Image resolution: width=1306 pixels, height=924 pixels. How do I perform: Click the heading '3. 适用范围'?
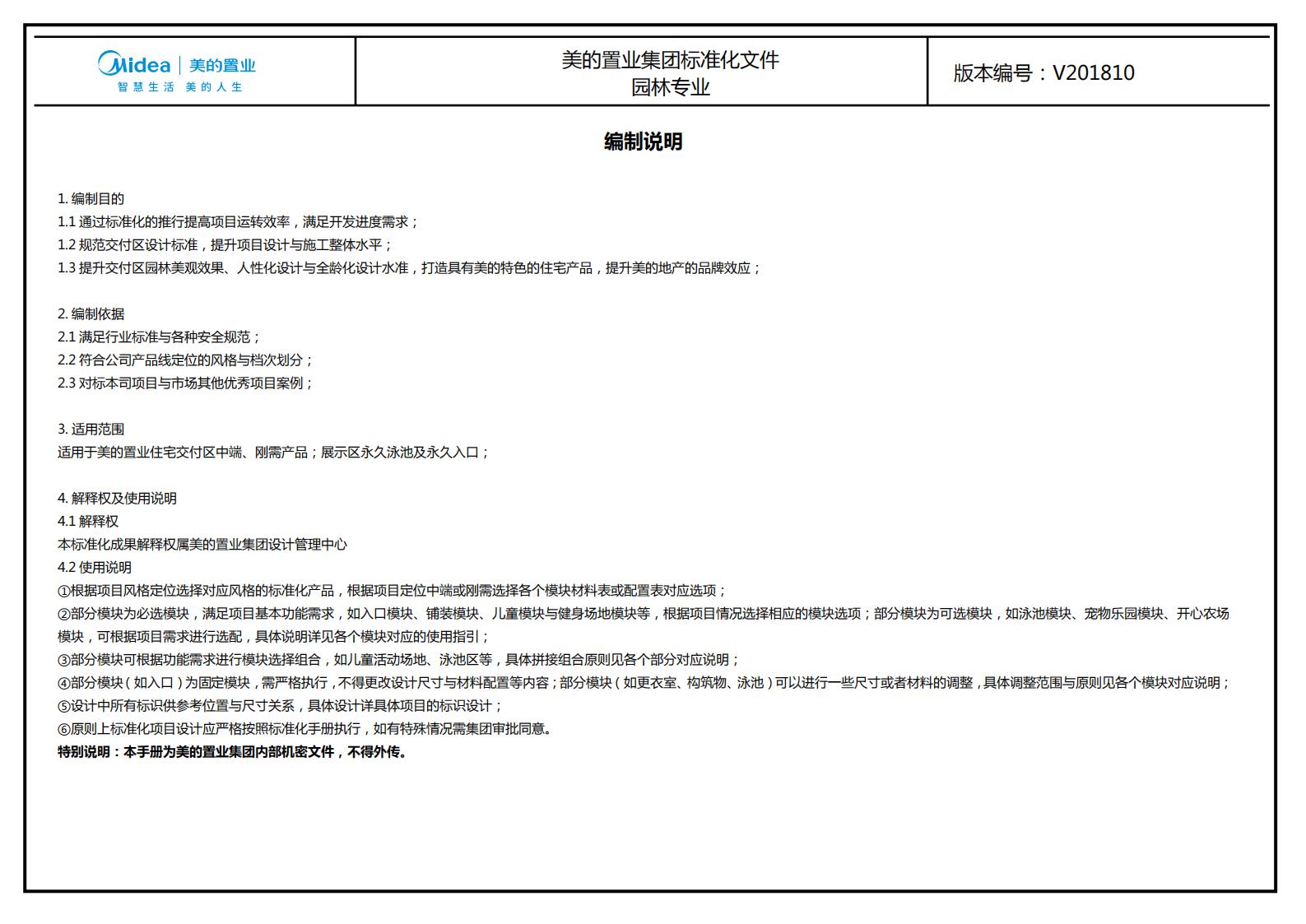[x=91, y=429]
